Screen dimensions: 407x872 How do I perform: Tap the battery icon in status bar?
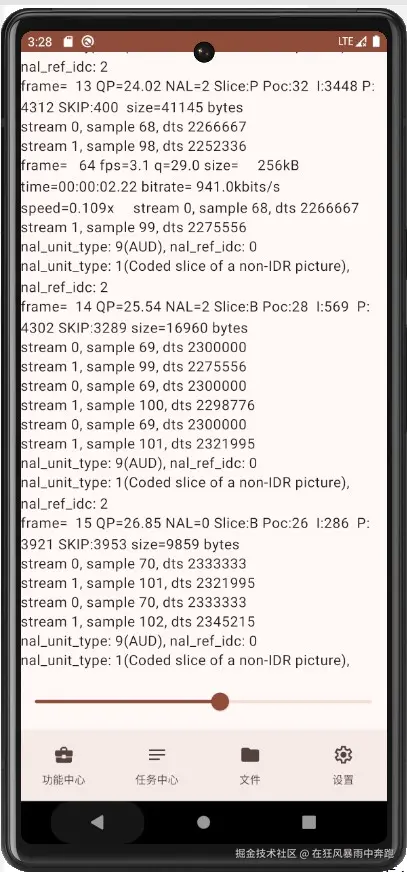pos(376,41)
